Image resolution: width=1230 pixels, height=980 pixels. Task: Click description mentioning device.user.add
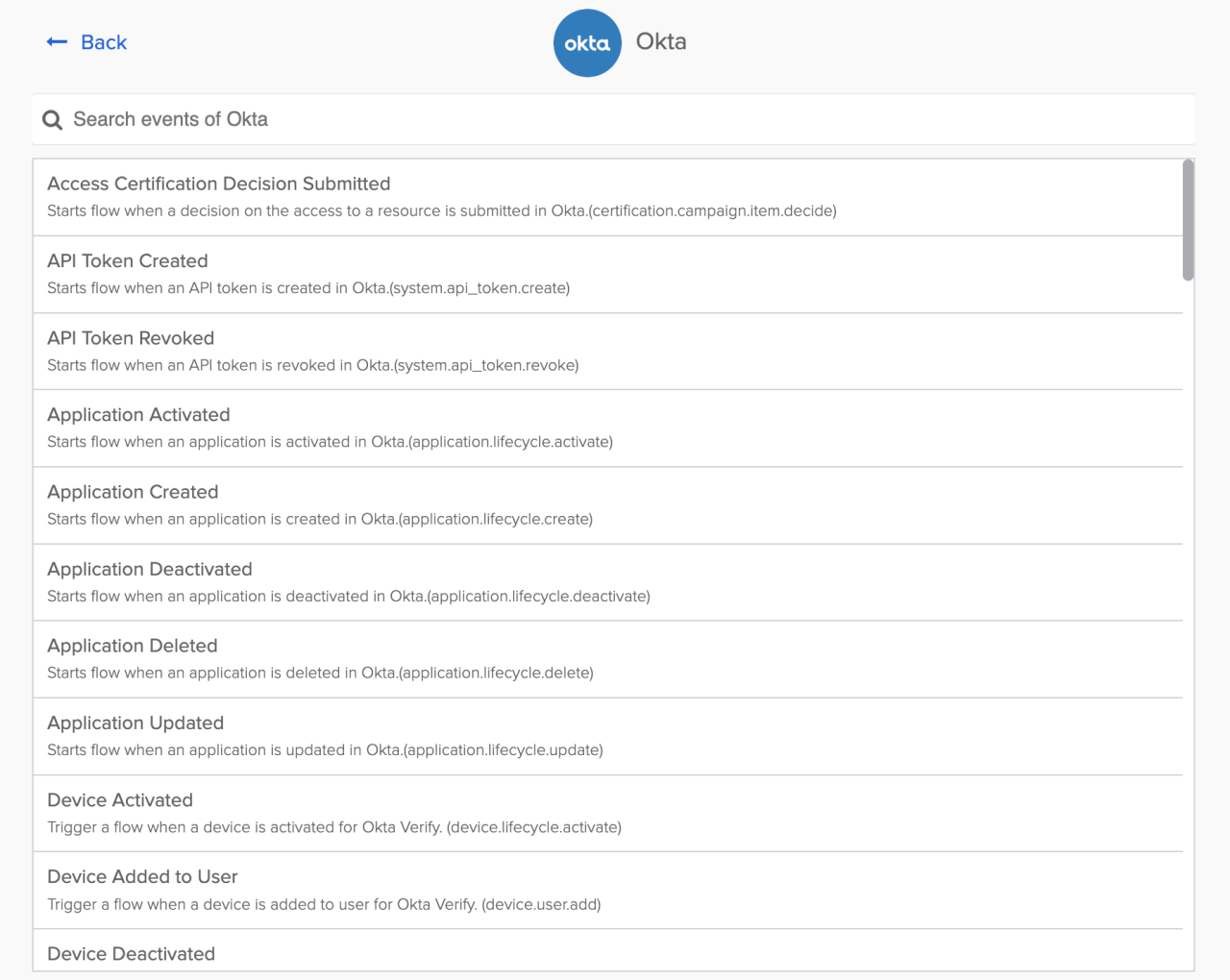324,904
